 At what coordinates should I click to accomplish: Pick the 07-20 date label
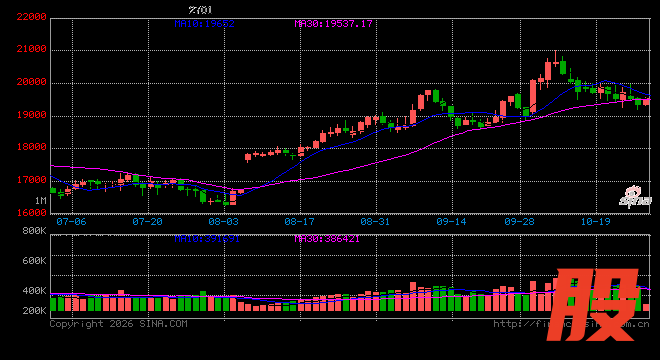[147, 221]
